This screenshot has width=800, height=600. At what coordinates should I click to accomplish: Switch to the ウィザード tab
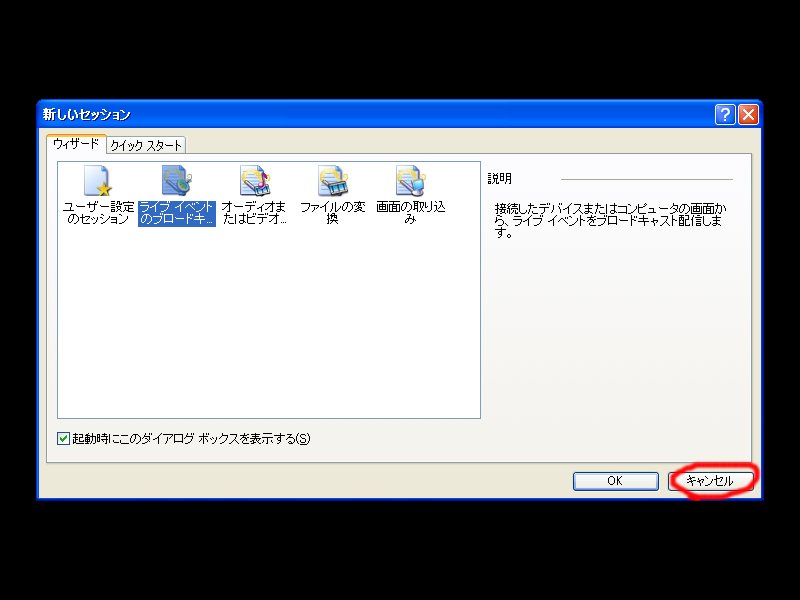(x=76, y=144)
